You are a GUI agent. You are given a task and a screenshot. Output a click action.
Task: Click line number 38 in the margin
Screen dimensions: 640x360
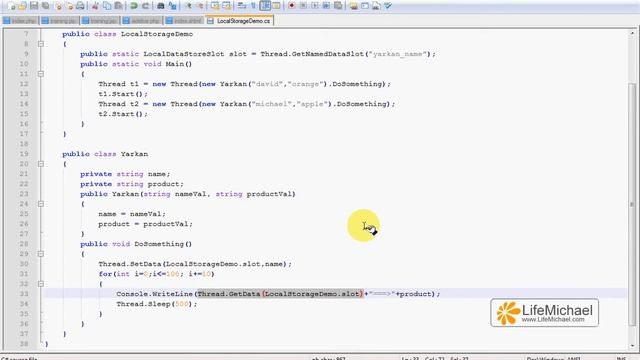24,344
